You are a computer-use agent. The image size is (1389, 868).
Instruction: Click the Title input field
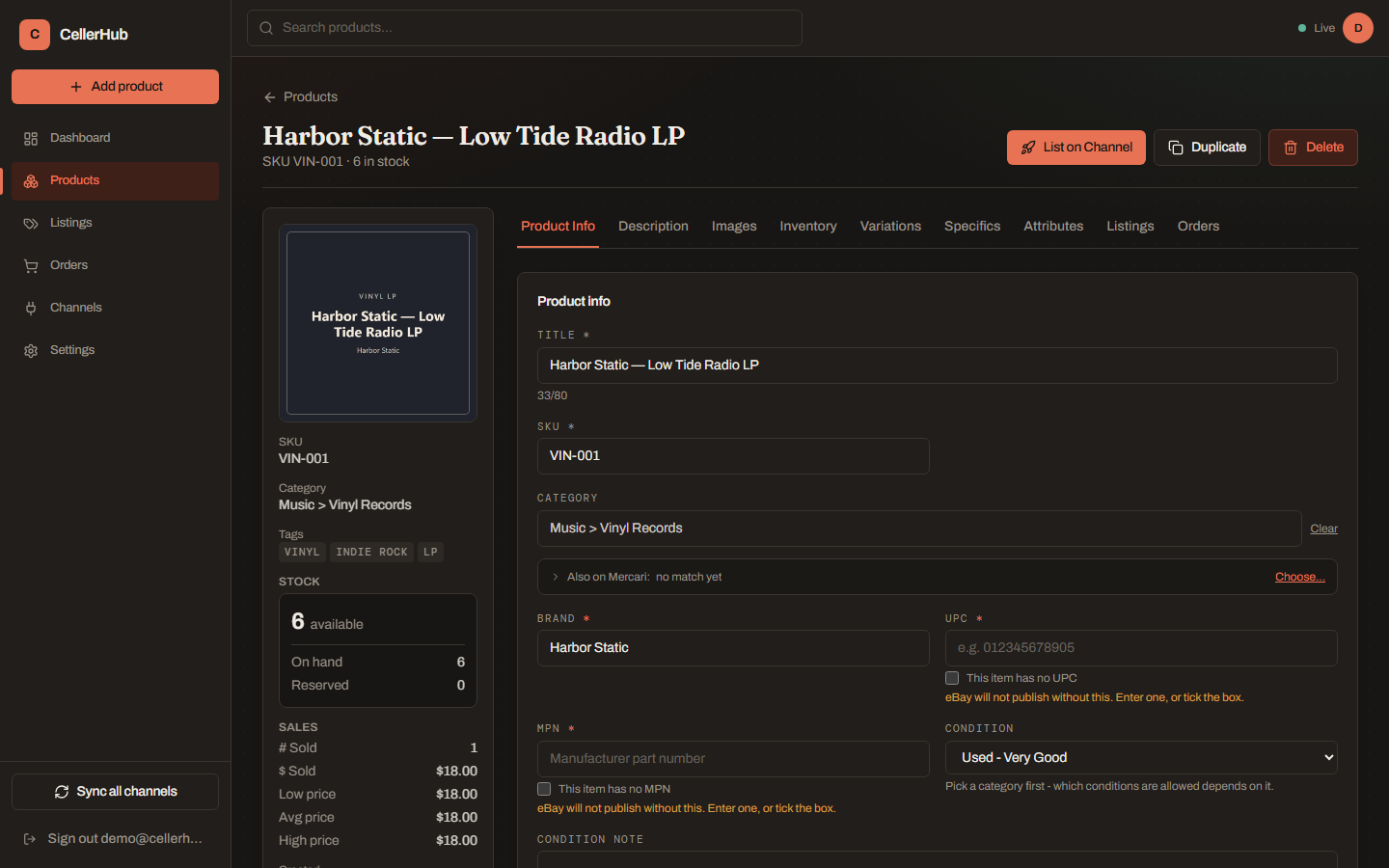click(938, 366)
